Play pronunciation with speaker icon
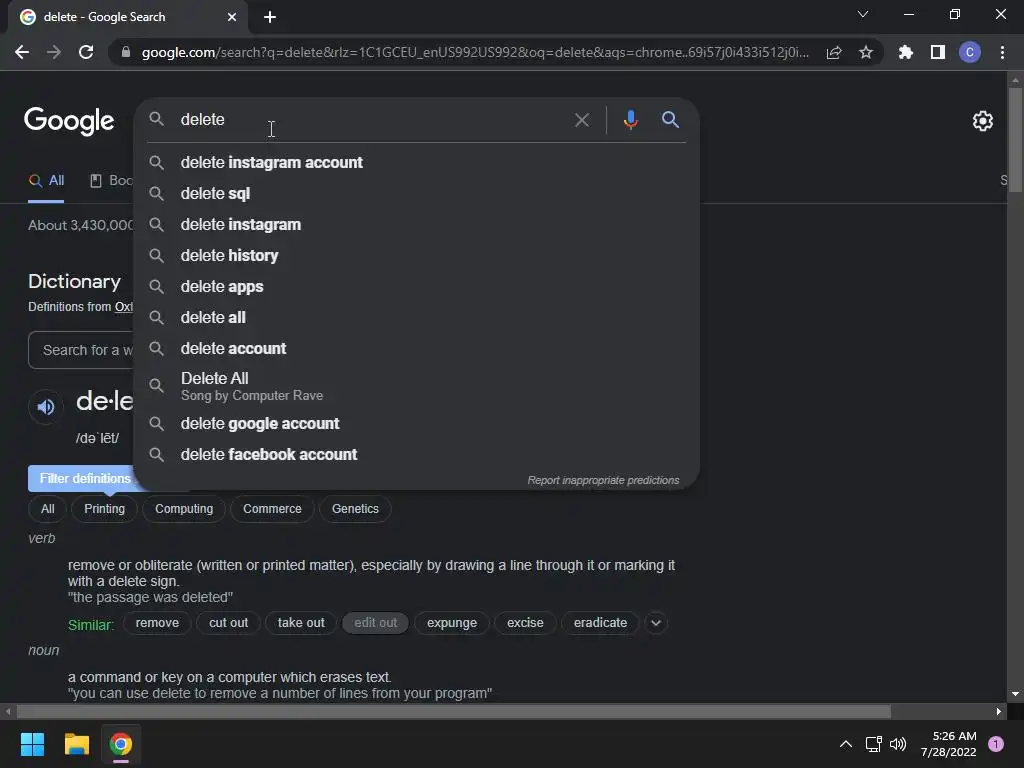The image size is (1024, 768). [46, 407]
